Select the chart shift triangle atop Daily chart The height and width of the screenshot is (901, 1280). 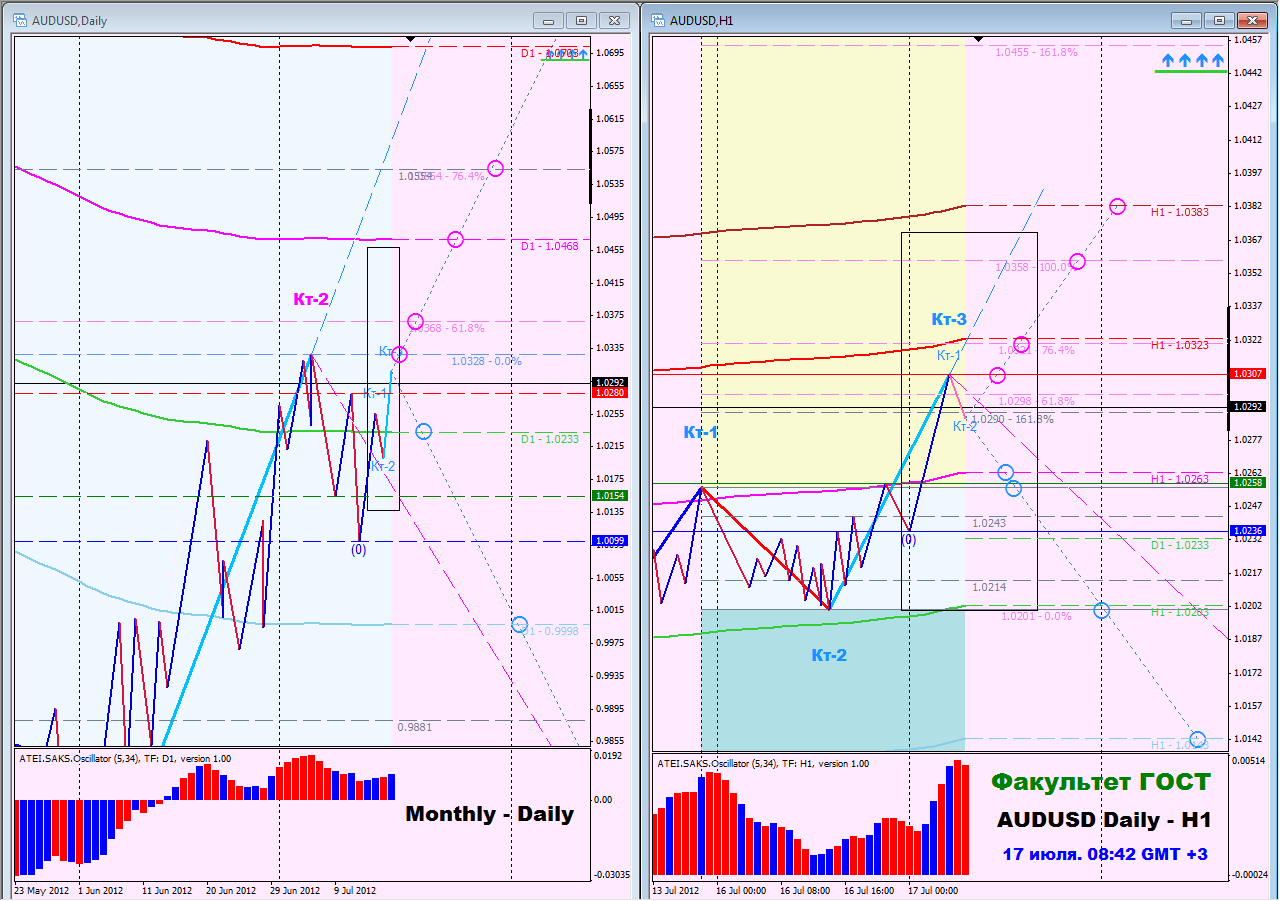[410, 40]
